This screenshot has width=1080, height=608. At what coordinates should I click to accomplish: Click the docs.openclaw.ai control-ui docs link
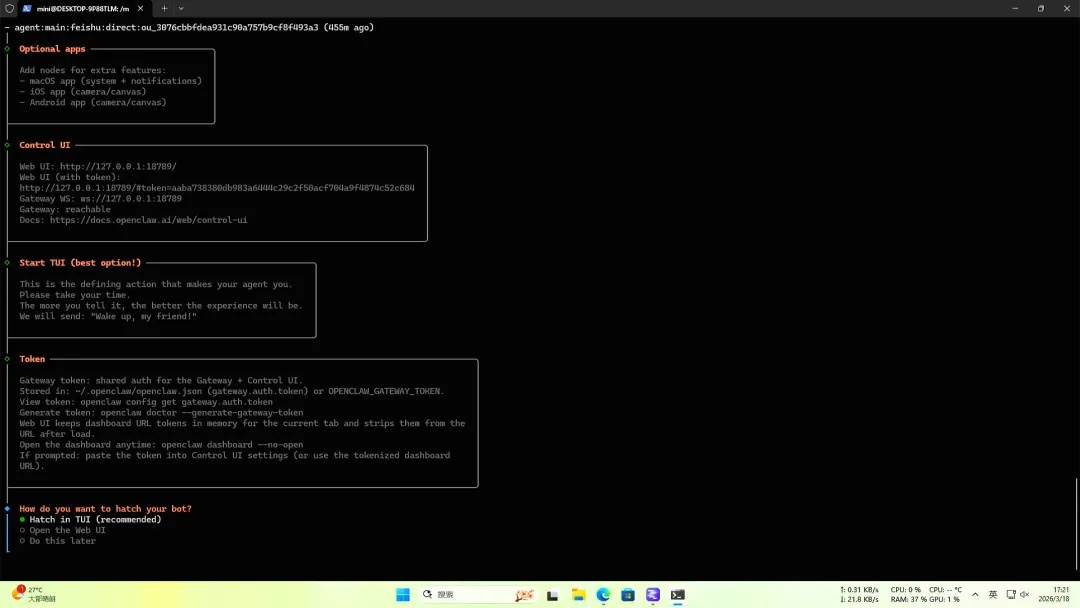[x=148, y=220]
